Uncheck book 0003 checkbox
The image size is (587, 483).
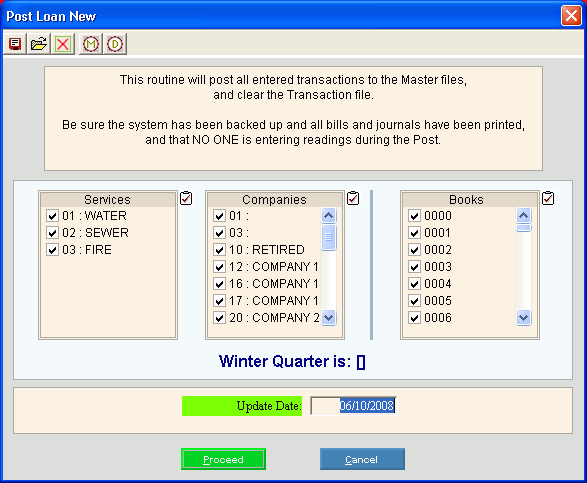pyautogui.click(x=414, y=267)
